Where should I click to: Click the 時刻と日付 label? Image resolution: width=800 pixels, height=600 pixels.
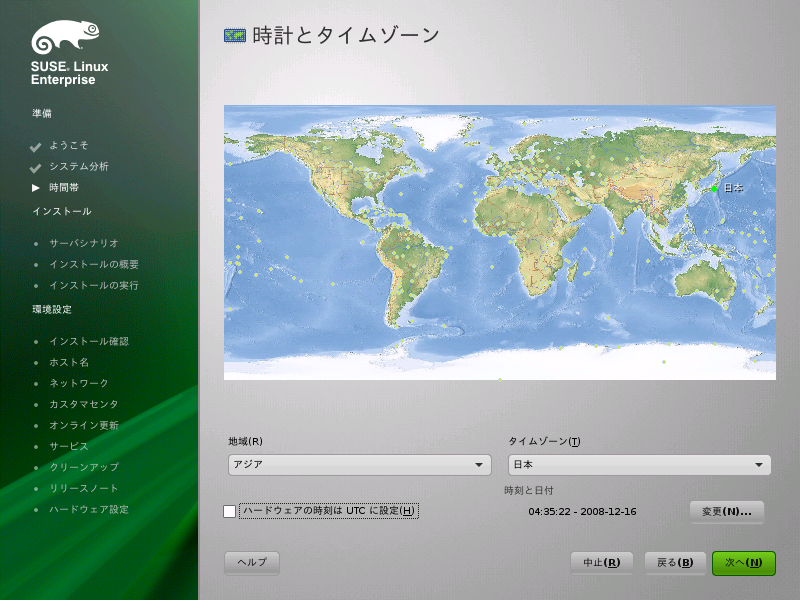529,490
